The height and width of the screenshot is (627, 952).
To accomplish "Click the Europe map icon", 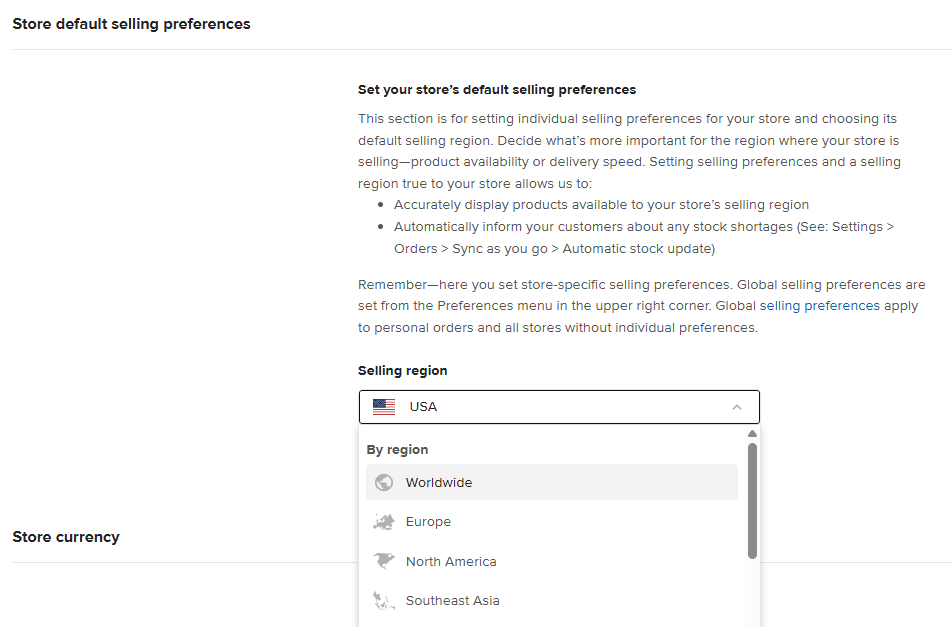I will (384, 522).
